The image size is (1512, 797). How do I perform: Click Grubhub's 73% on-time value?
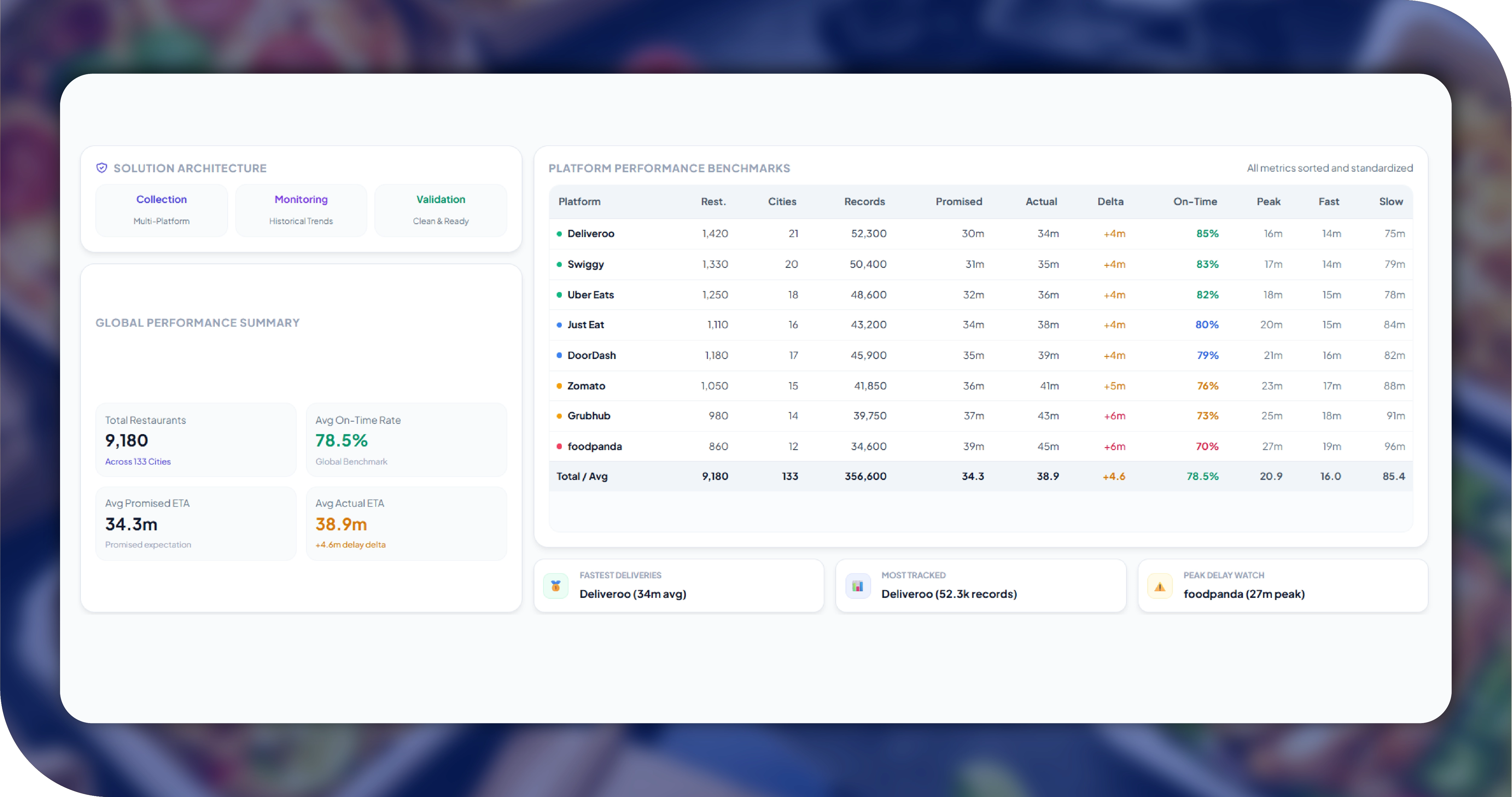[x=1207, y=415]
